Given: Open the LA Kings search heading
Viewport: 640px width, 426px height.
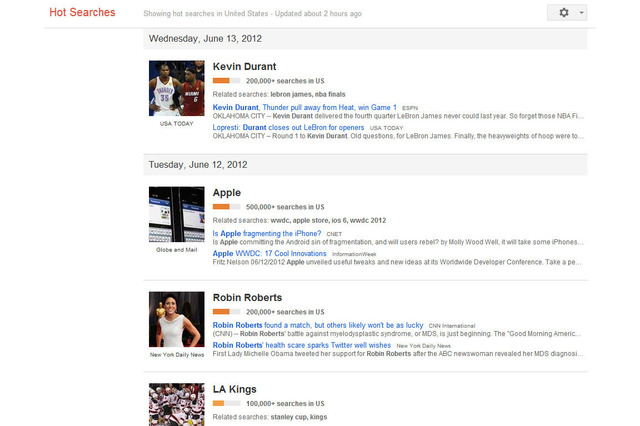Looking at the screenshot, I should click(x=234, y=389).
